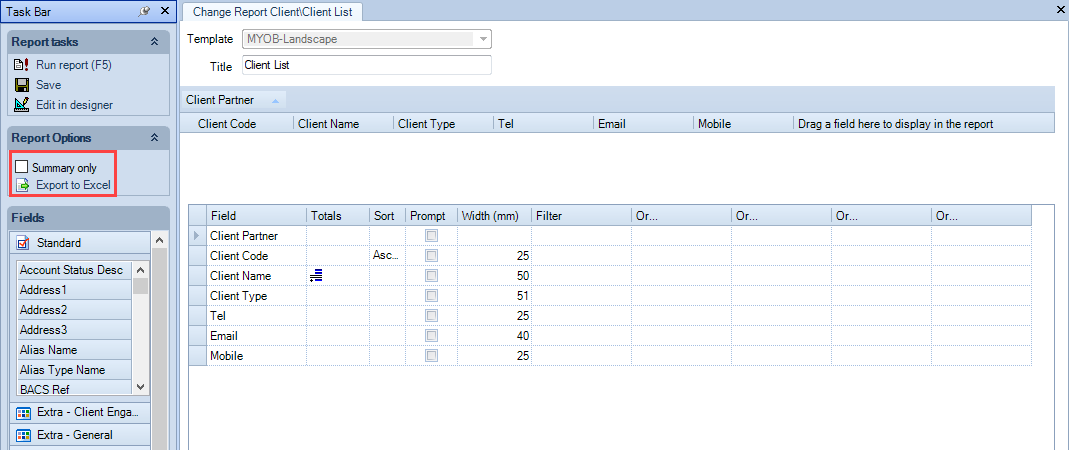Screen dimensions: 1069x450
Task: Click the Extra - General group icon
Action: [x=23, y=435]
